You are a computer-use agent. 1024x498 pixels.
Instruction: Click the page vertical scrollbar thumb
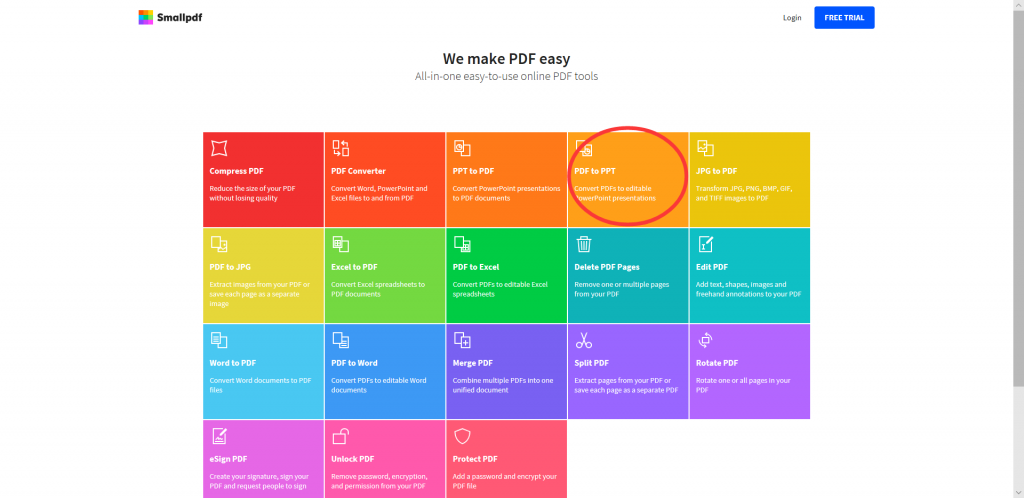click(1018, 199)
